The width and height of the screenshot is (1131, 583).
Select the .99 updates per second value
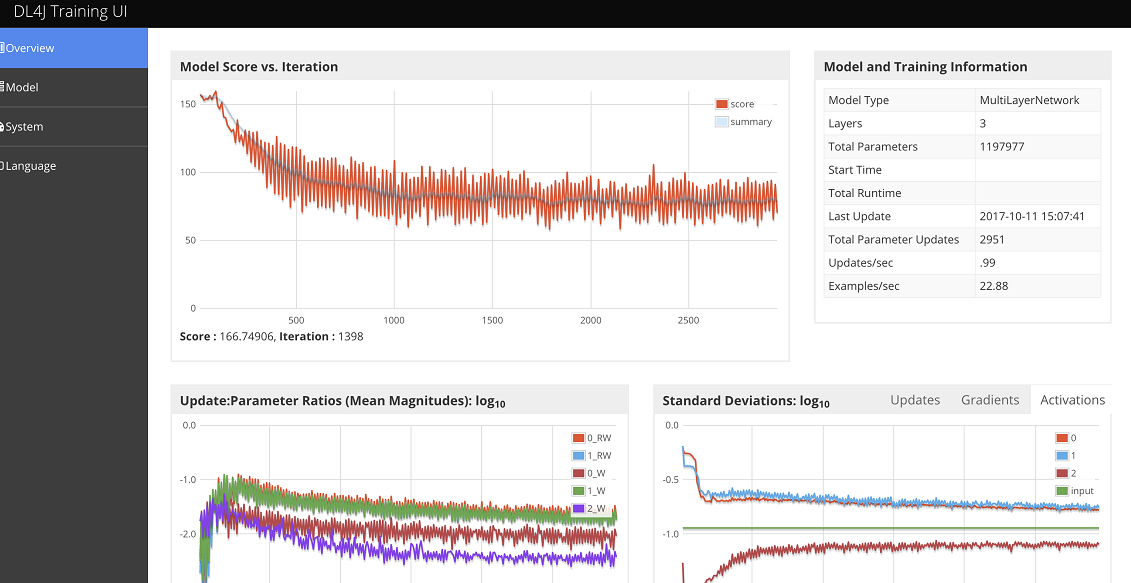pyautogui.click(x=987, y=263)
